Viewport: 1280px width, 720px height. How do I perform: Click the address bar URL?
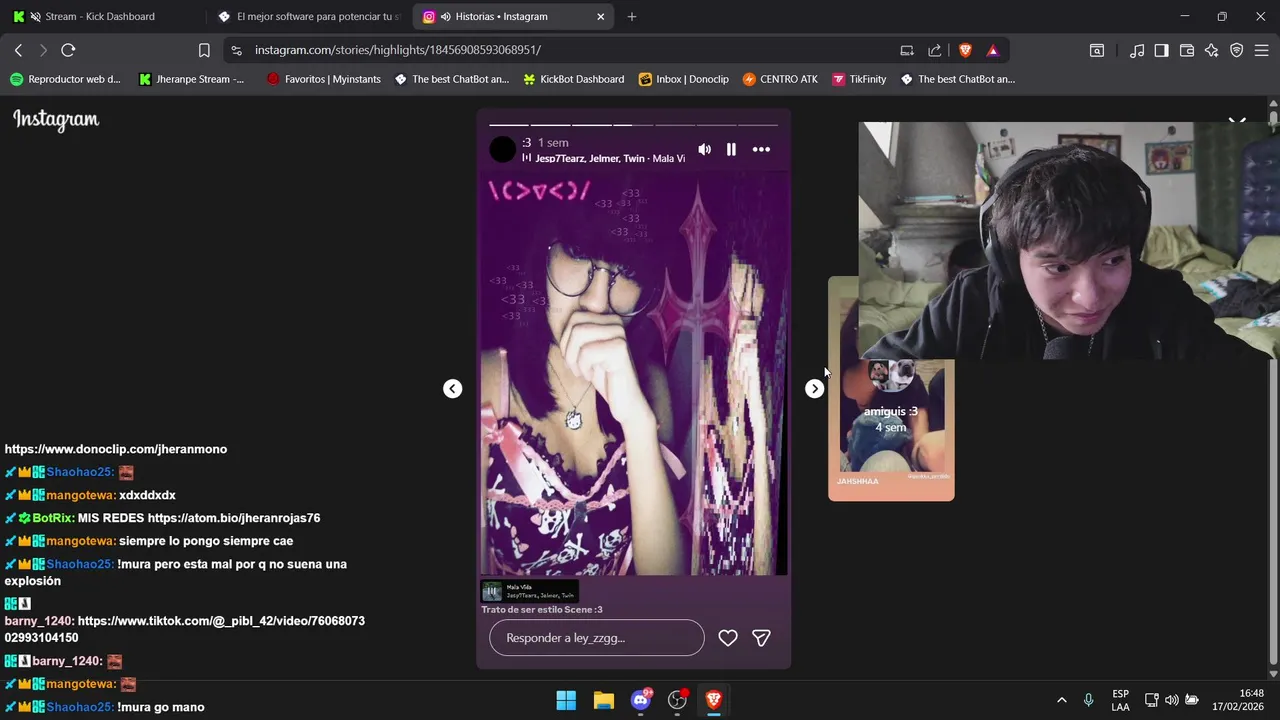pyautogui.click(x=398, y=50)
